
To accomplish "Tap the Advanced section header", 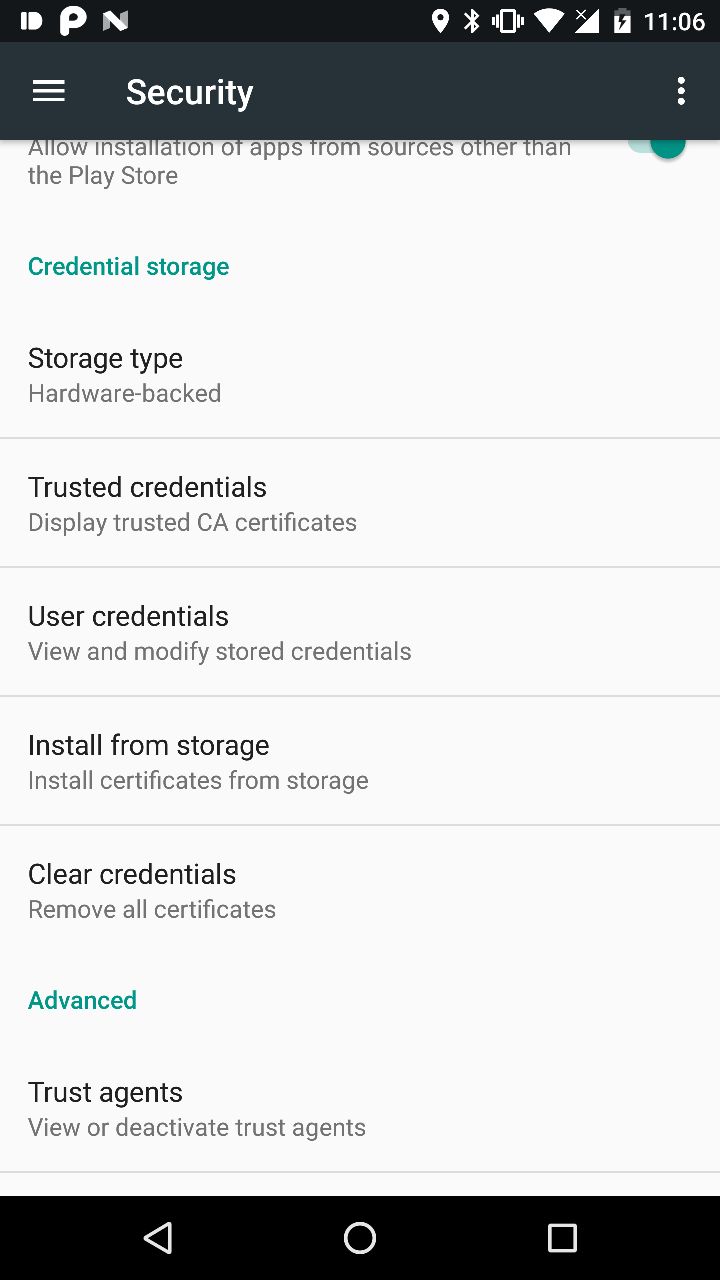I will [x=82, y=1000].
